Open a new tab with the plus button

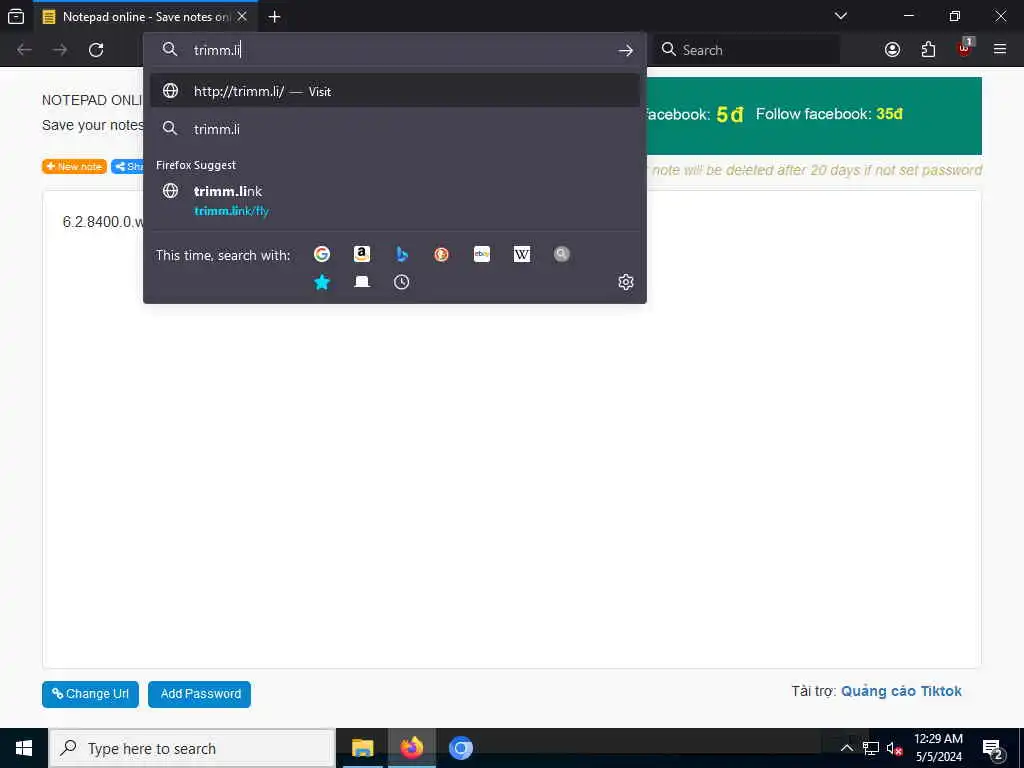(274, 16)
